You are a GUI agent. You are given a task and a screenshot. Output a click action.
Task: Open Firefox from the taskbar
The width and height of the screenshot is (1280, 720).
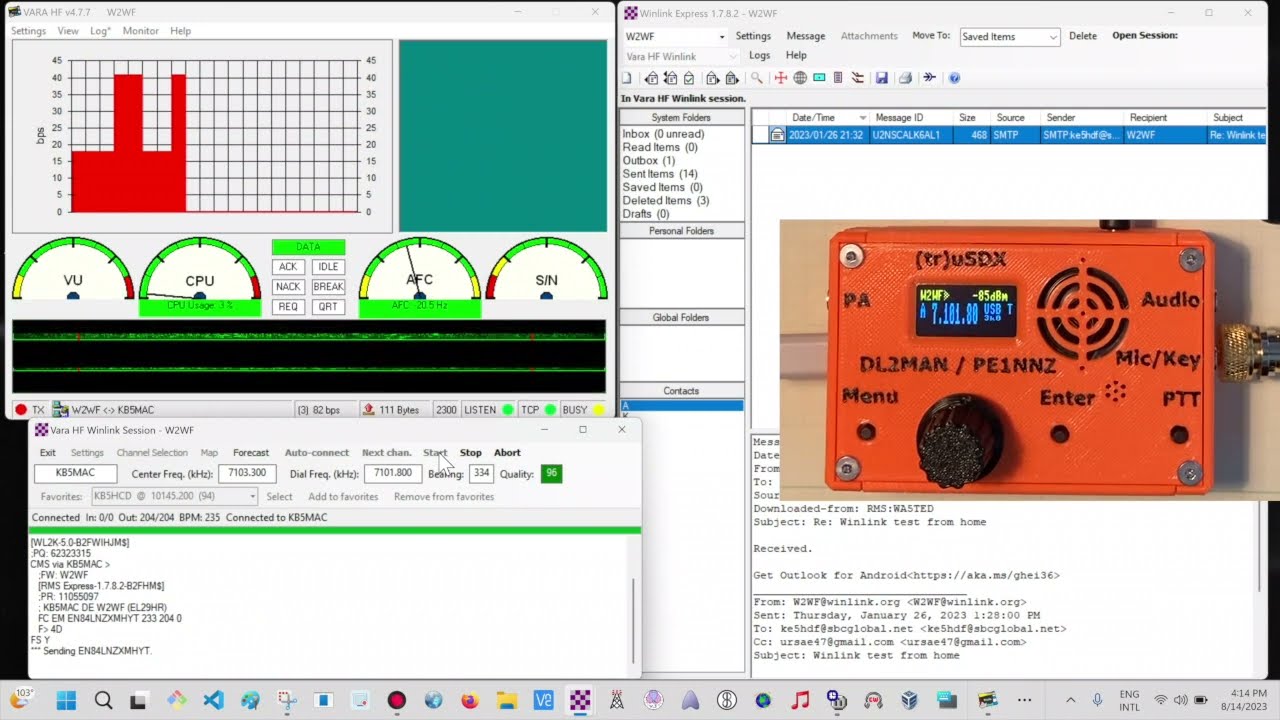(470, 700)
